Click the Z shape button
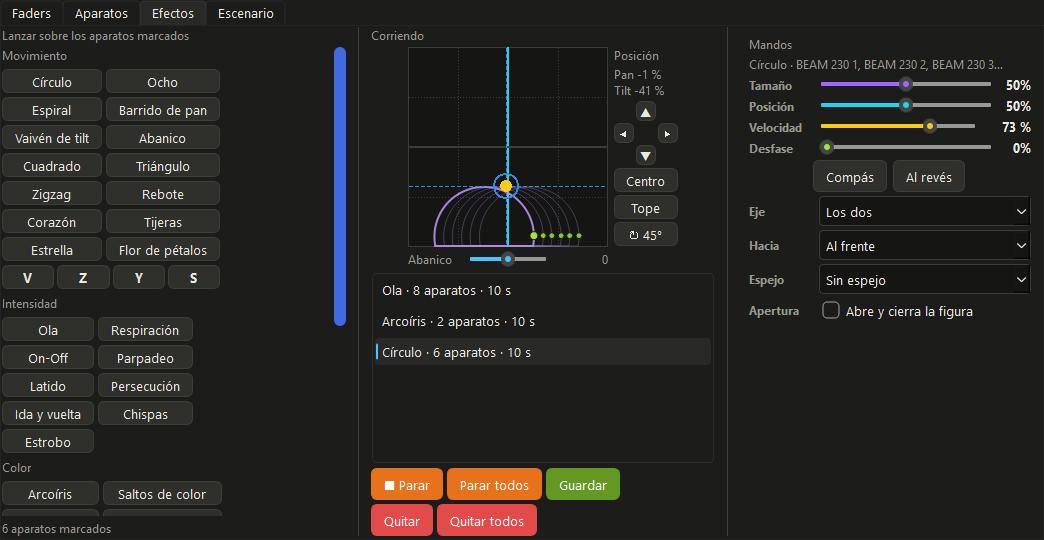 (x=83, y=278)
